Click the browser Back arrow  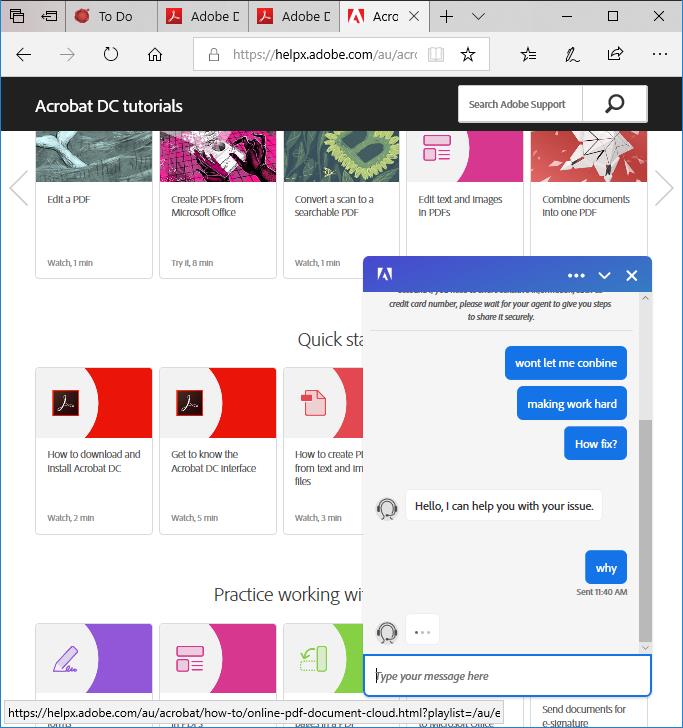point(23,55)
